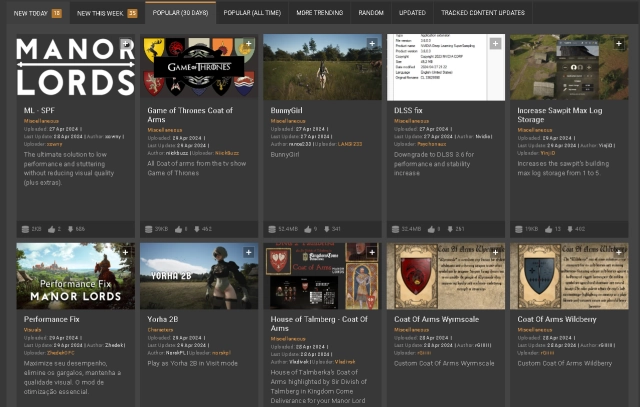Click the Game of Thrones shields thumbnail

pyautogui.click(x=199, y=67)
